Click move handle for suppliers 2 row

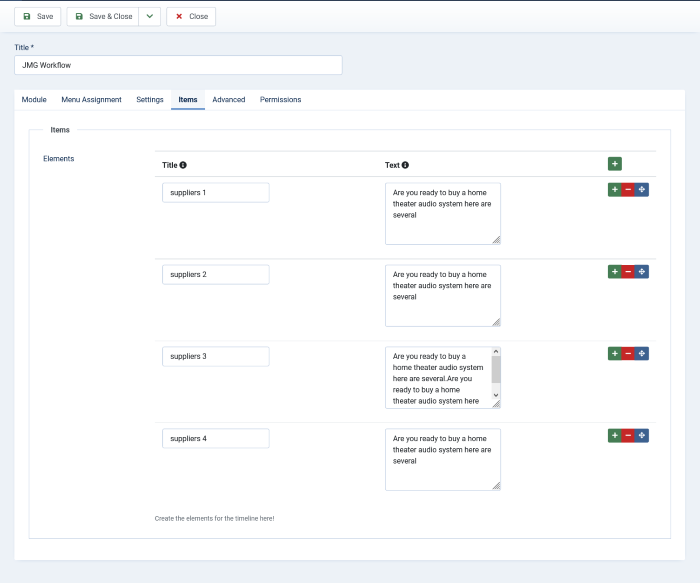click(642, 271)
